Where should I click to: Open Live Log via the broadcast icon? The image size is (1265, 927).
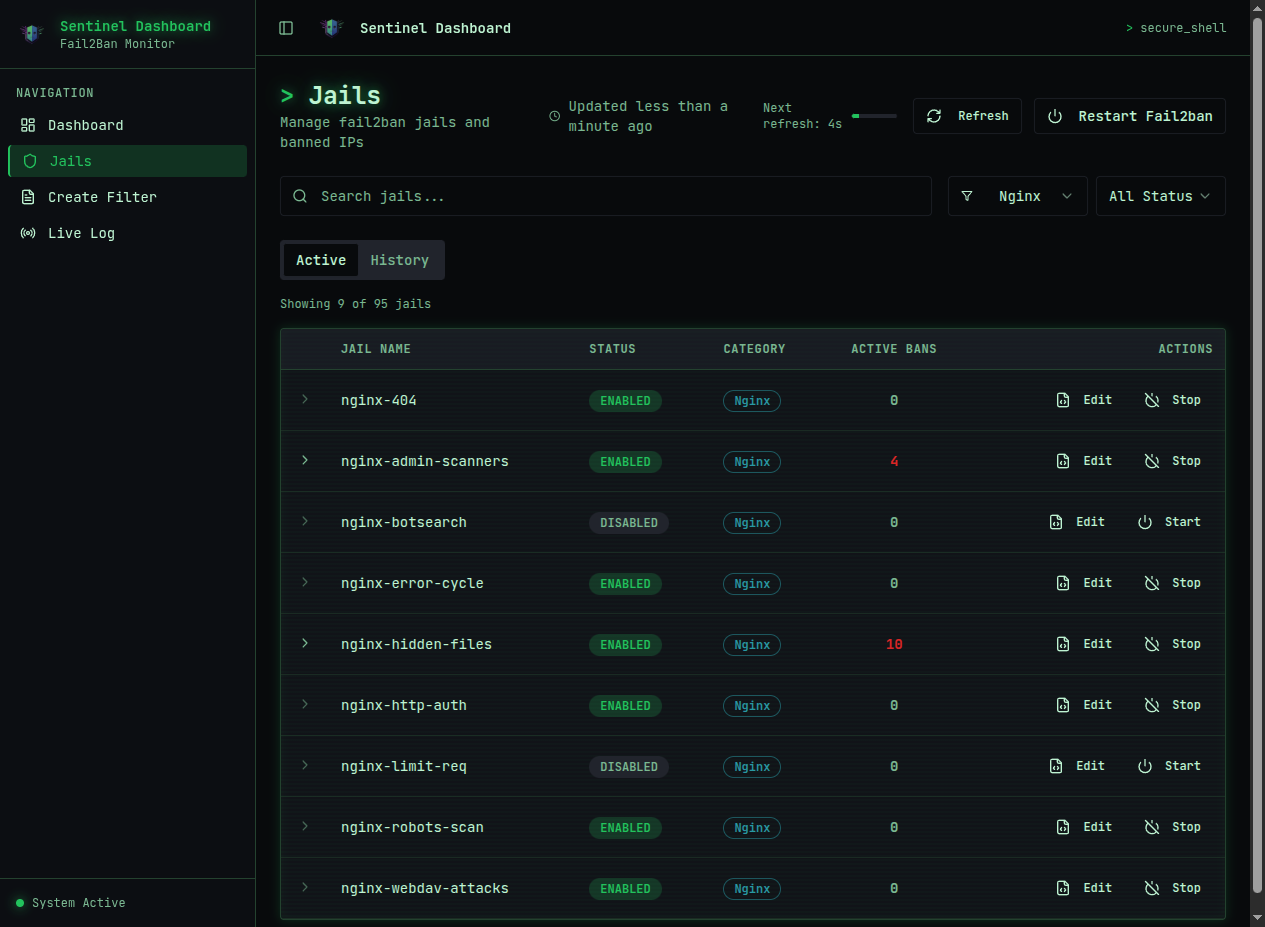coord(28,233)
